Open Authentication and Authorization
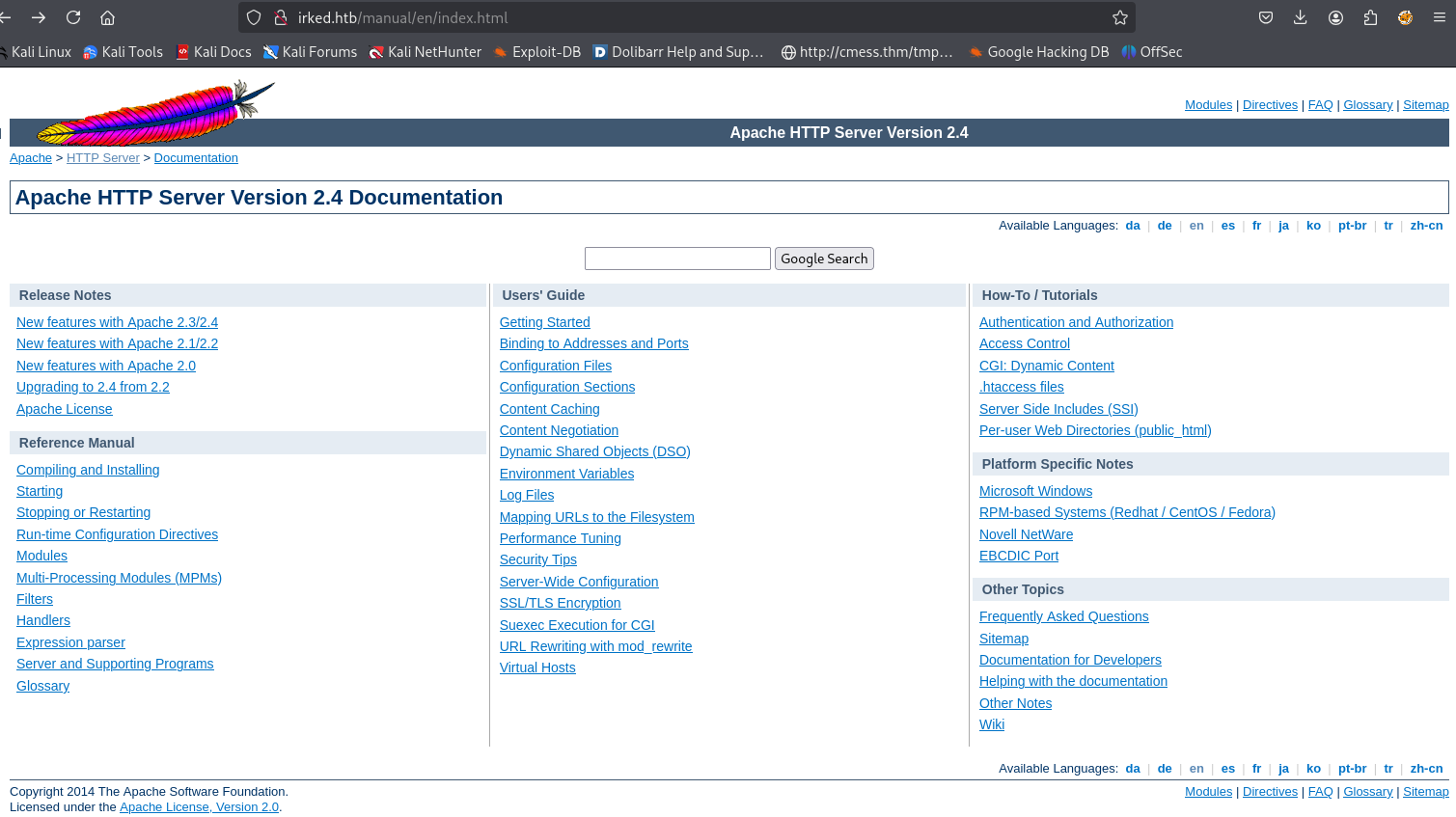The image size is (1456, 817). pos(1076,322)
